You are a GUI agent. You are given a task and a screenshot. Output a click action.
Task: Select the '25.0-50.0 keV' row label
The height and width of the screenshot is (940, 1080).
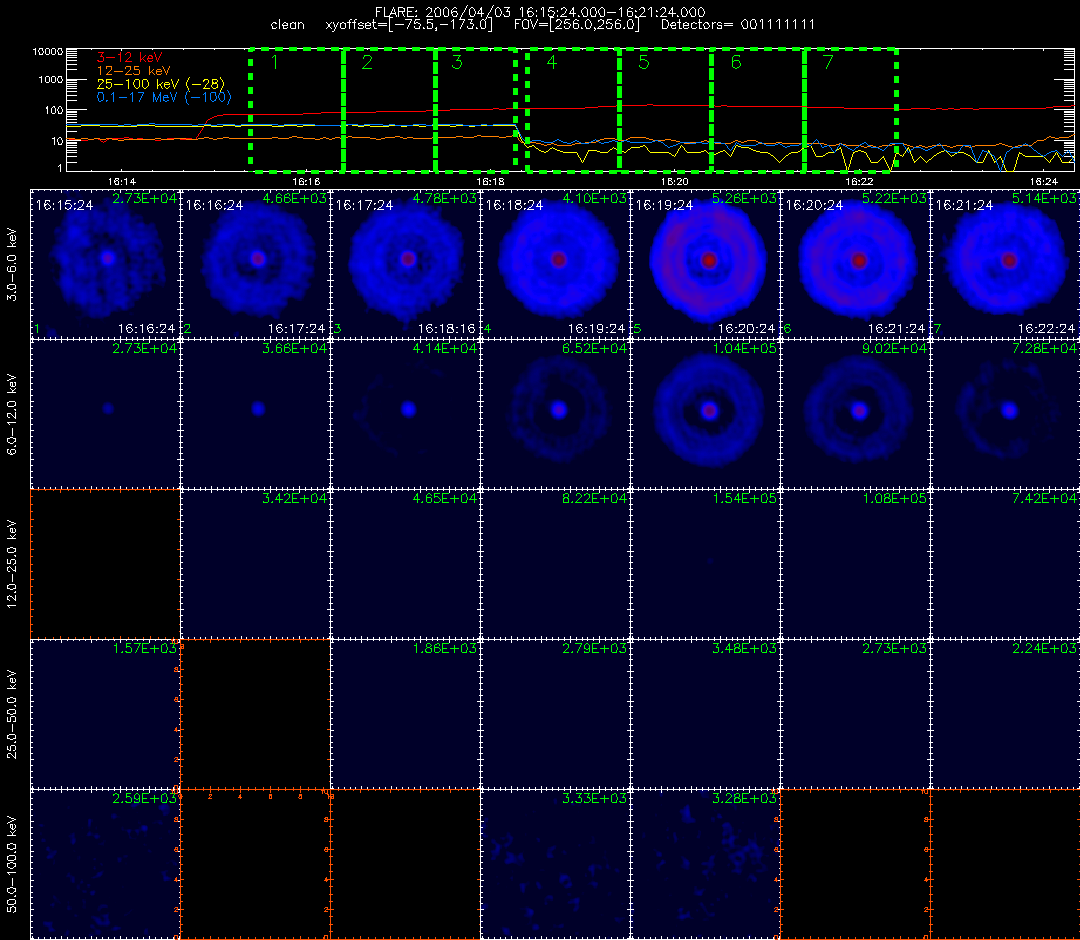pos(12,715)
